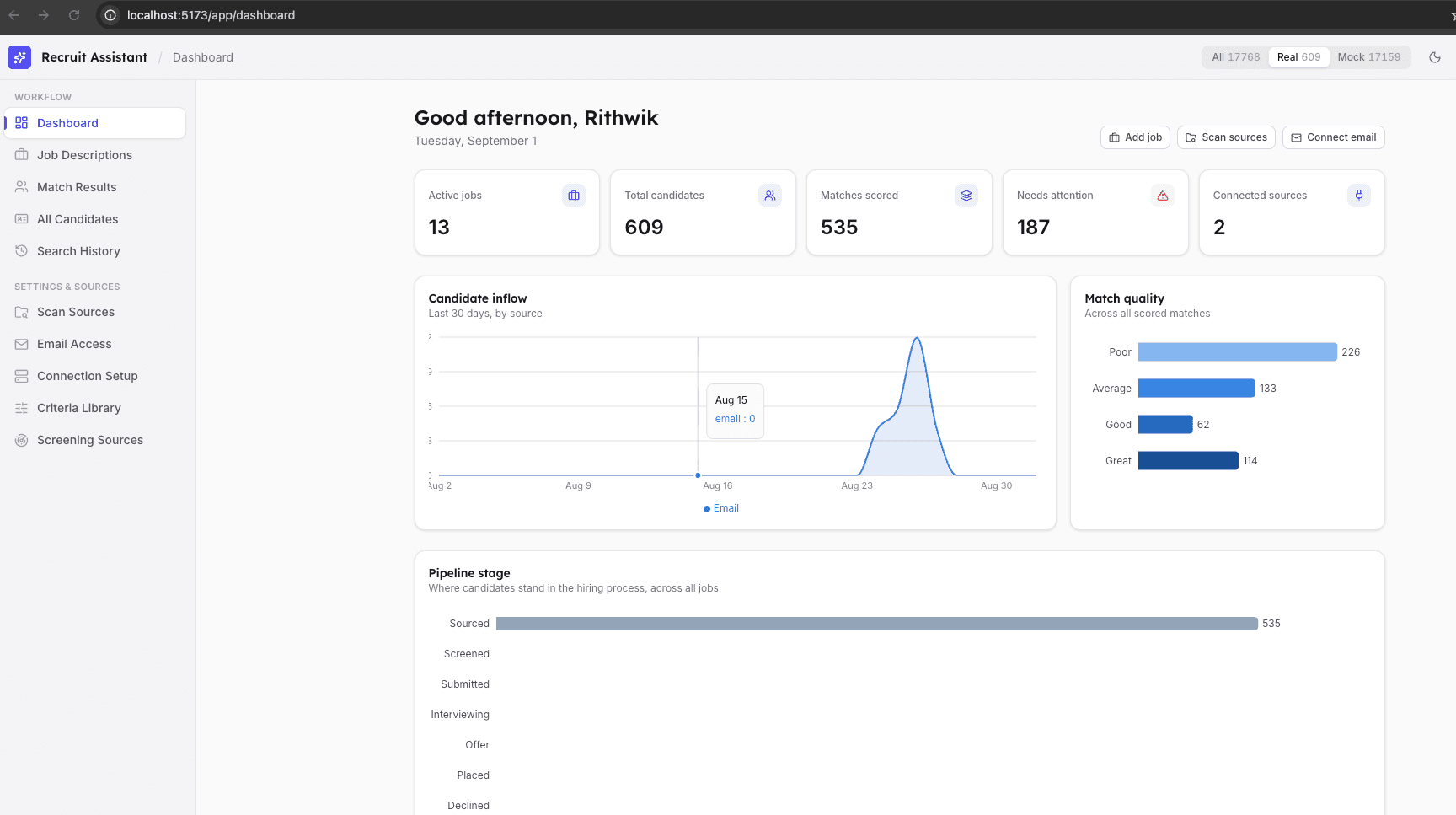1456x815 pixels.
Task: Reload the page in browser
Action: (x=74, y=15)
